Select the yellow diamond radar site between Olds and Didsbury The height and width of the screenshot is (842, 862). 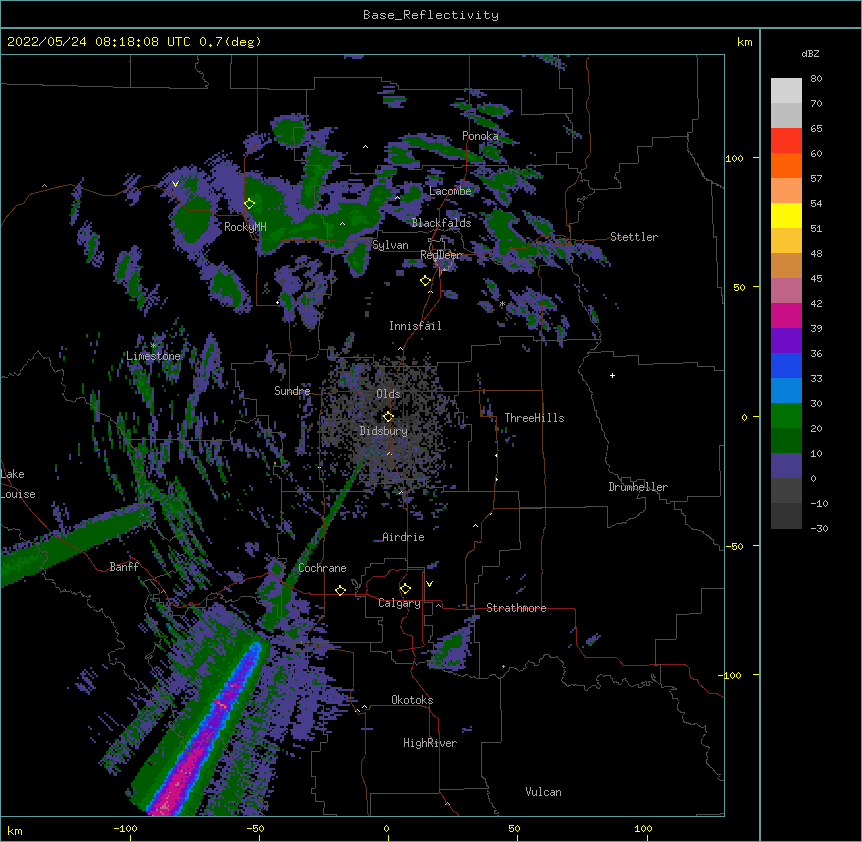pos(388,416)
